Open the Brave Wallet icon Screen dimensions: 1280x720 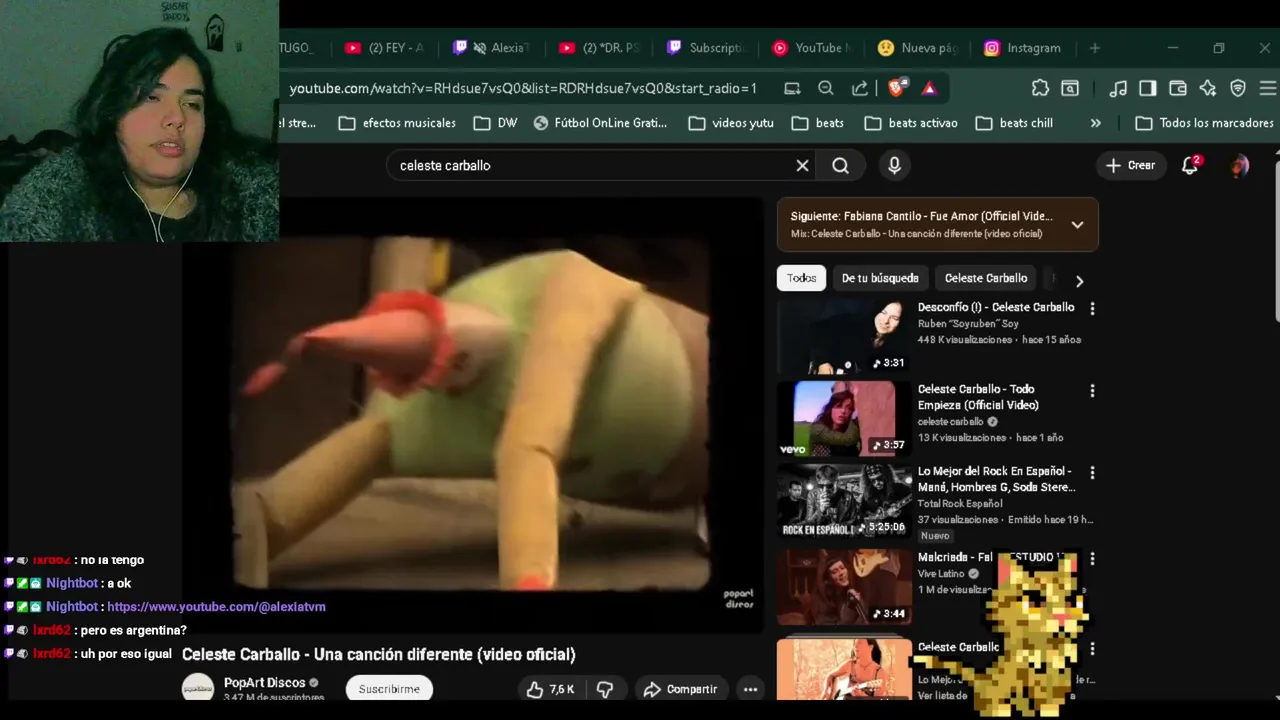[1178, 88]
